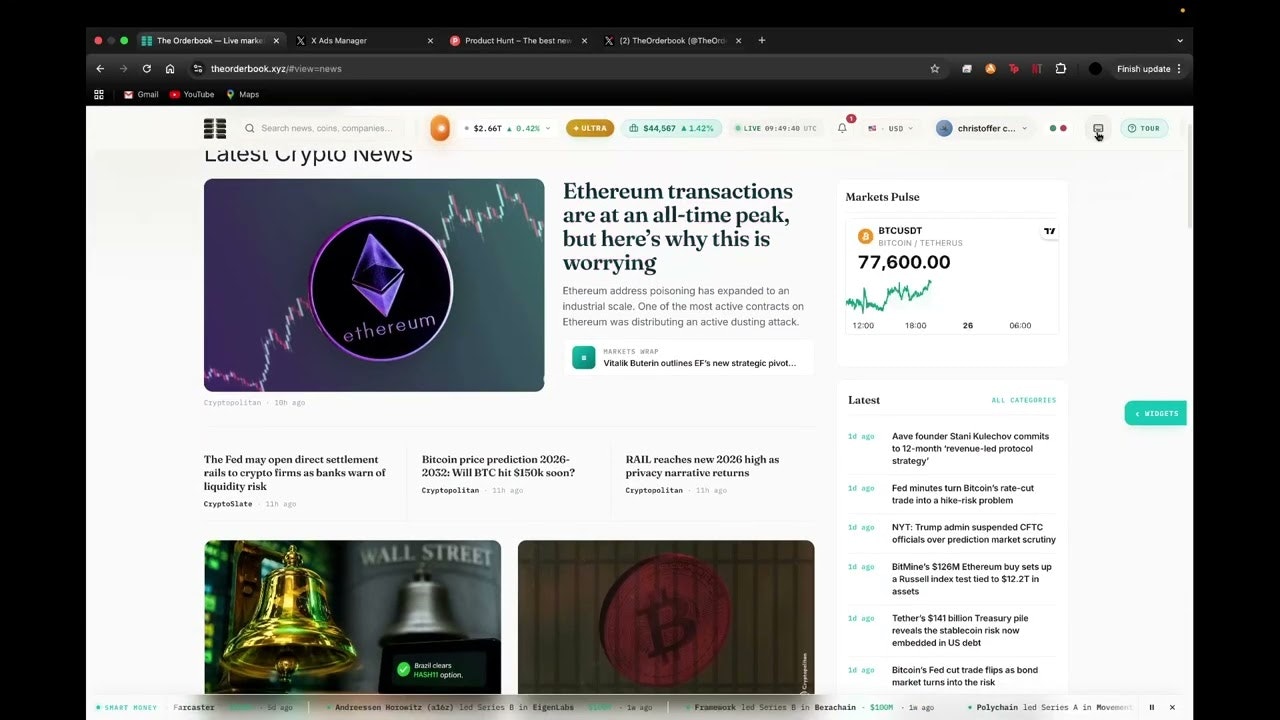Expand the $2.66T market cap dropdown
The width and height of the screenshot is (1280, 720).
click(x=508, y=128)
